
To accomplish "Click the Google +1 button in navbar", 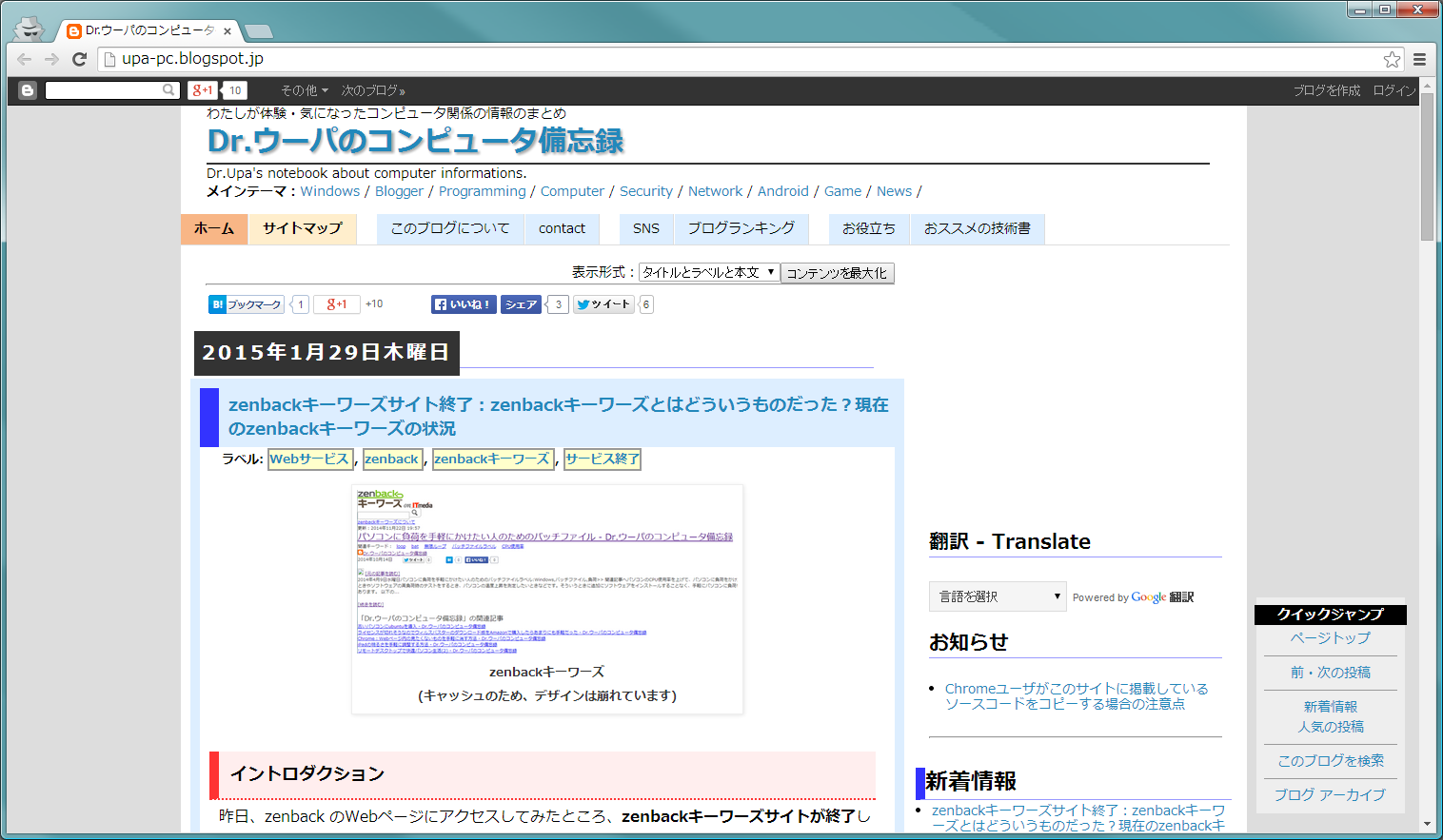I will pos(203,90).
